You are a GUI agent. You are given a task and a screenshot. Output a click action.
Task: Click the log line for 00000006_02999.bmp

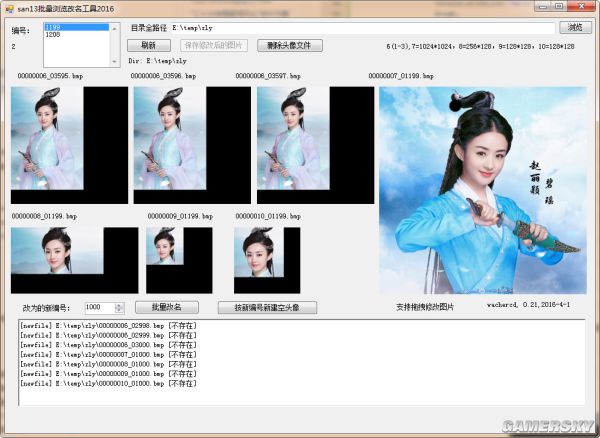pyautogui.click(x=108, y=335)
